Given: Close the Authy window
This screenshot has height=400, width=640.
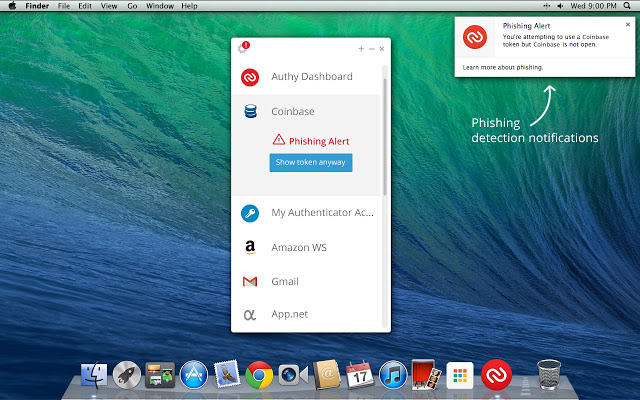Looking at the screenshot, I should [382, 49].
